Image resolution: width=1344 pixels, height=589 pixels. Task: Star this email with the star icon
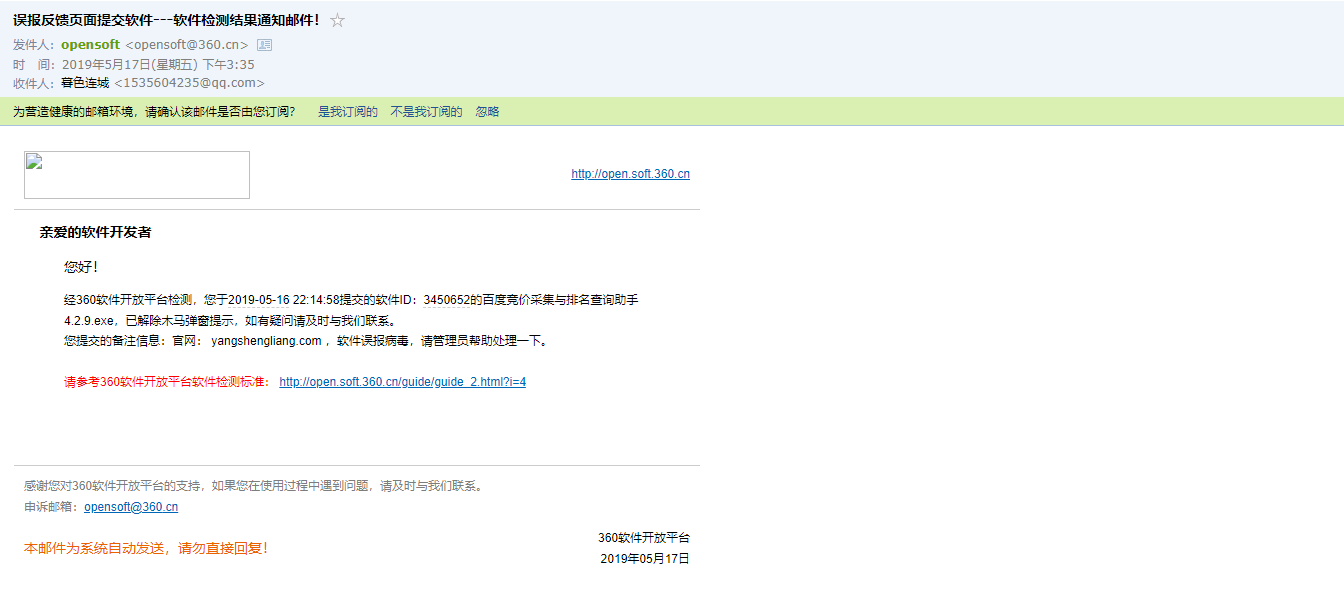click(x=337, y=20)
